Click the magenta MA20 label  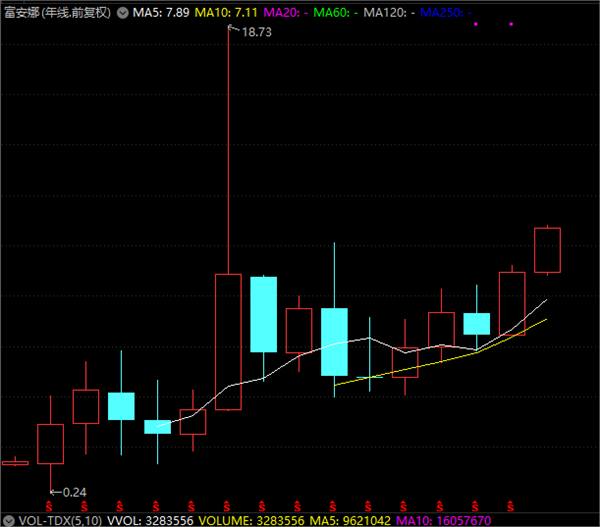(286, 13)
